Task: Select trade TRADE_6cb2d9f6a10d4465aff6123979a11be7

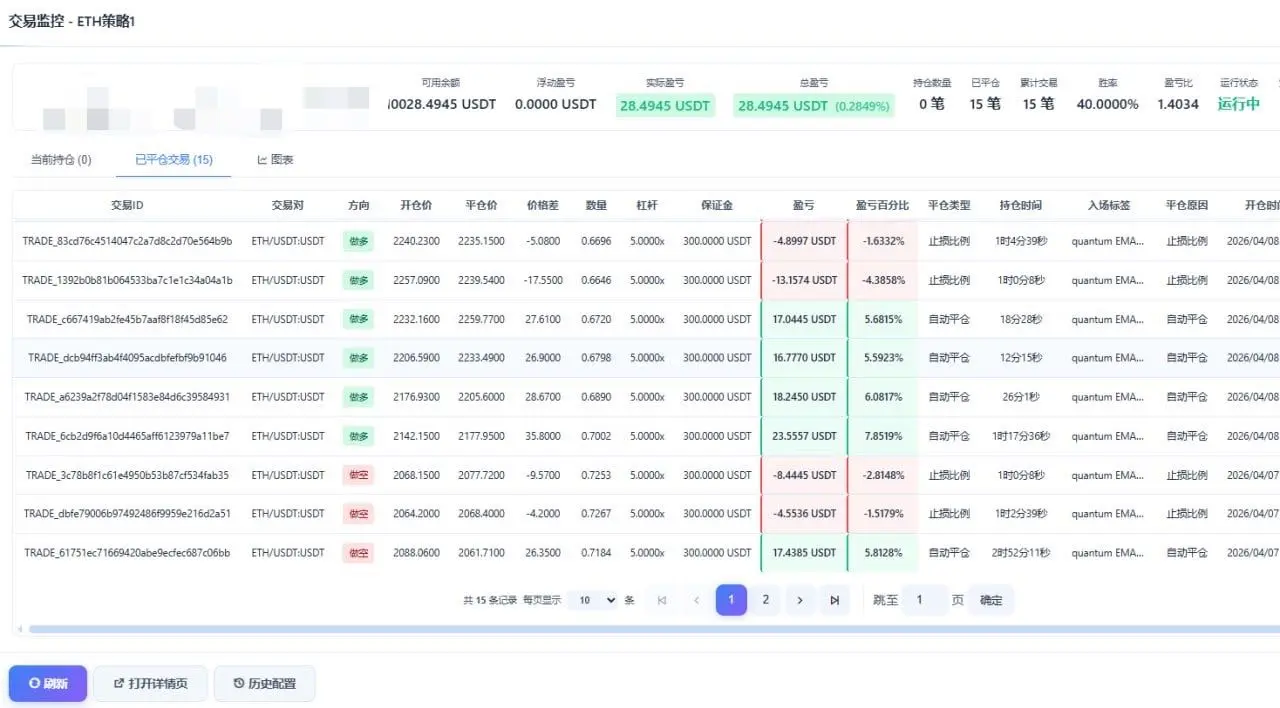Action: (127, 436)
